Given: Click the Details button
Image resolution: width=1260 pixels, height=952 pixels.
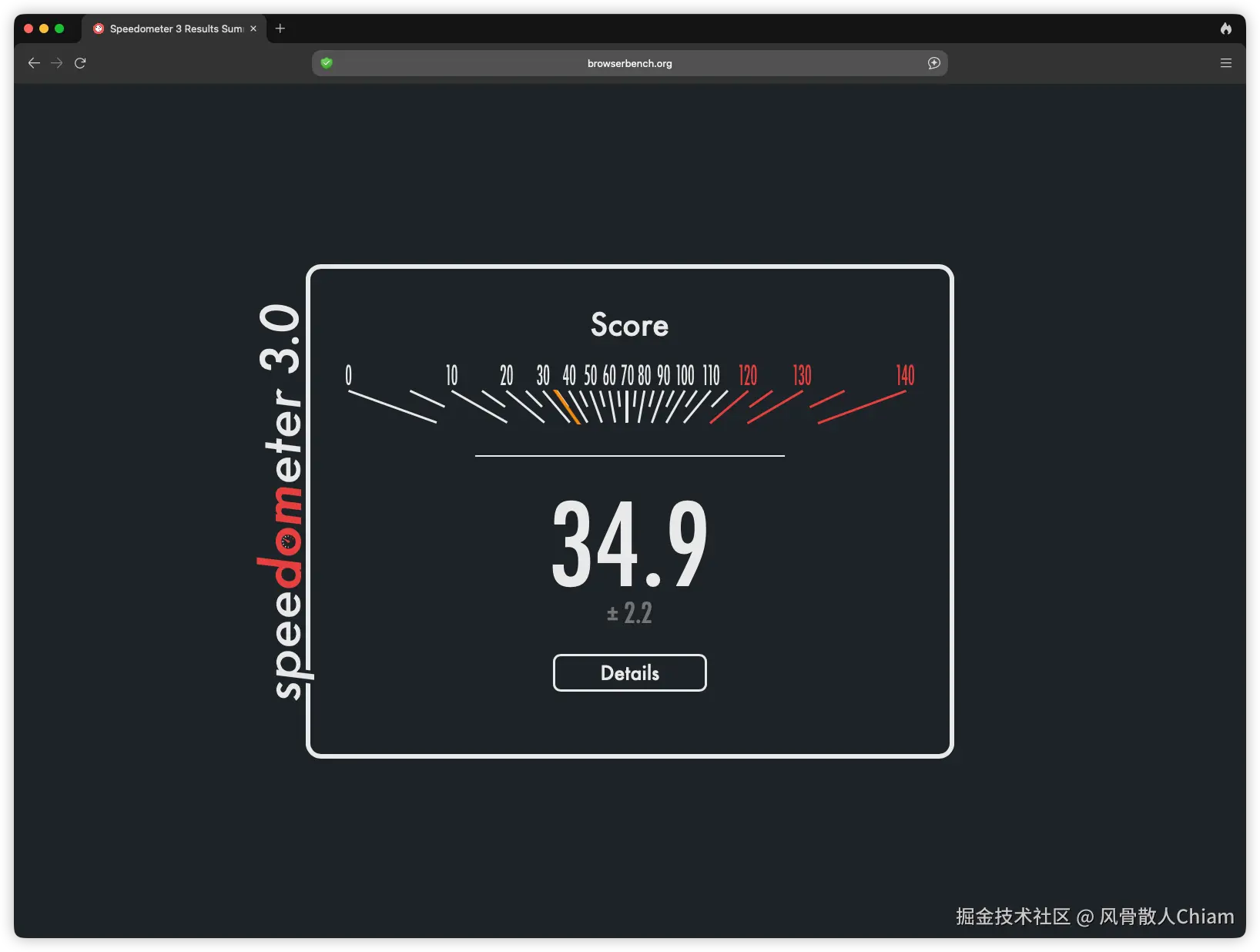Looking at the screenshot, I should [629, 672].
